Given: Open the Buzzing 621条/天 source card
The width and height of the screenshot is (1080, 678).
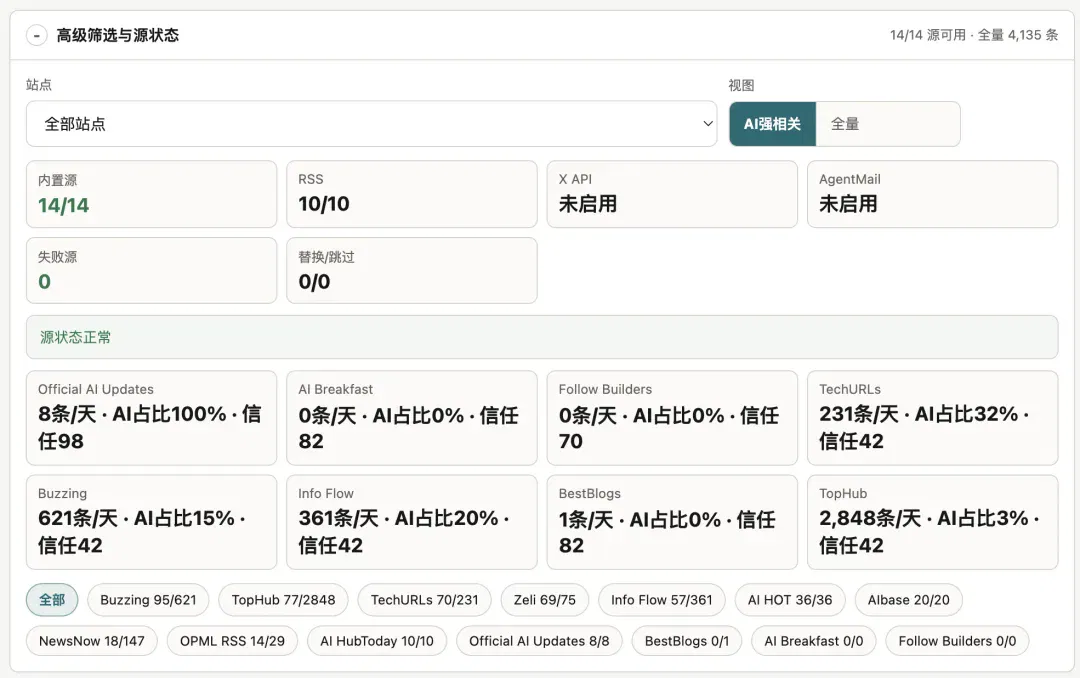Looking at the screenshot, I should click(x=152, y=522).
